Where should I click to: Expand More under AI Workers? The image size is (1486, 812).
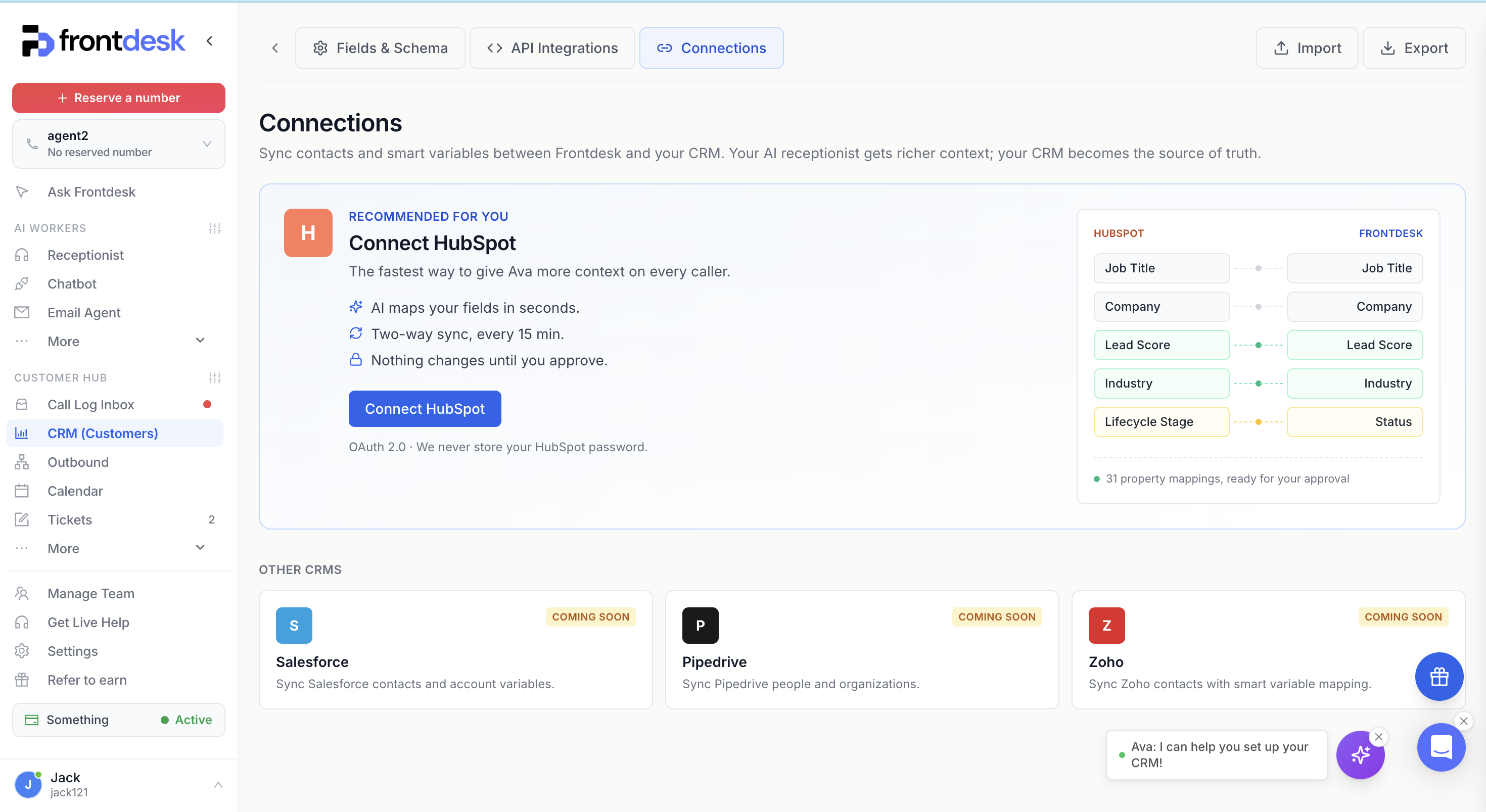click(x=110, y=341)
